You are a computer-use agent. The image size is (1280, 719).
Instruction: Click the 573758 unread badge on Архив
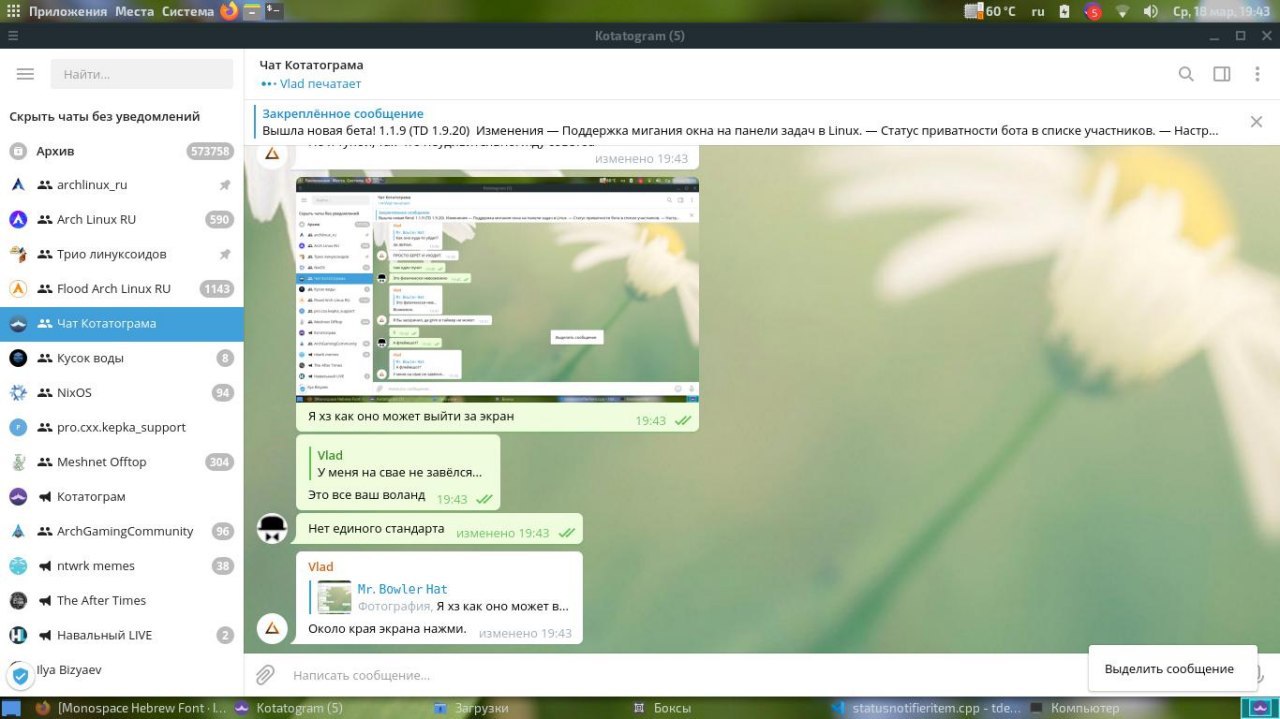pos(209,151)
